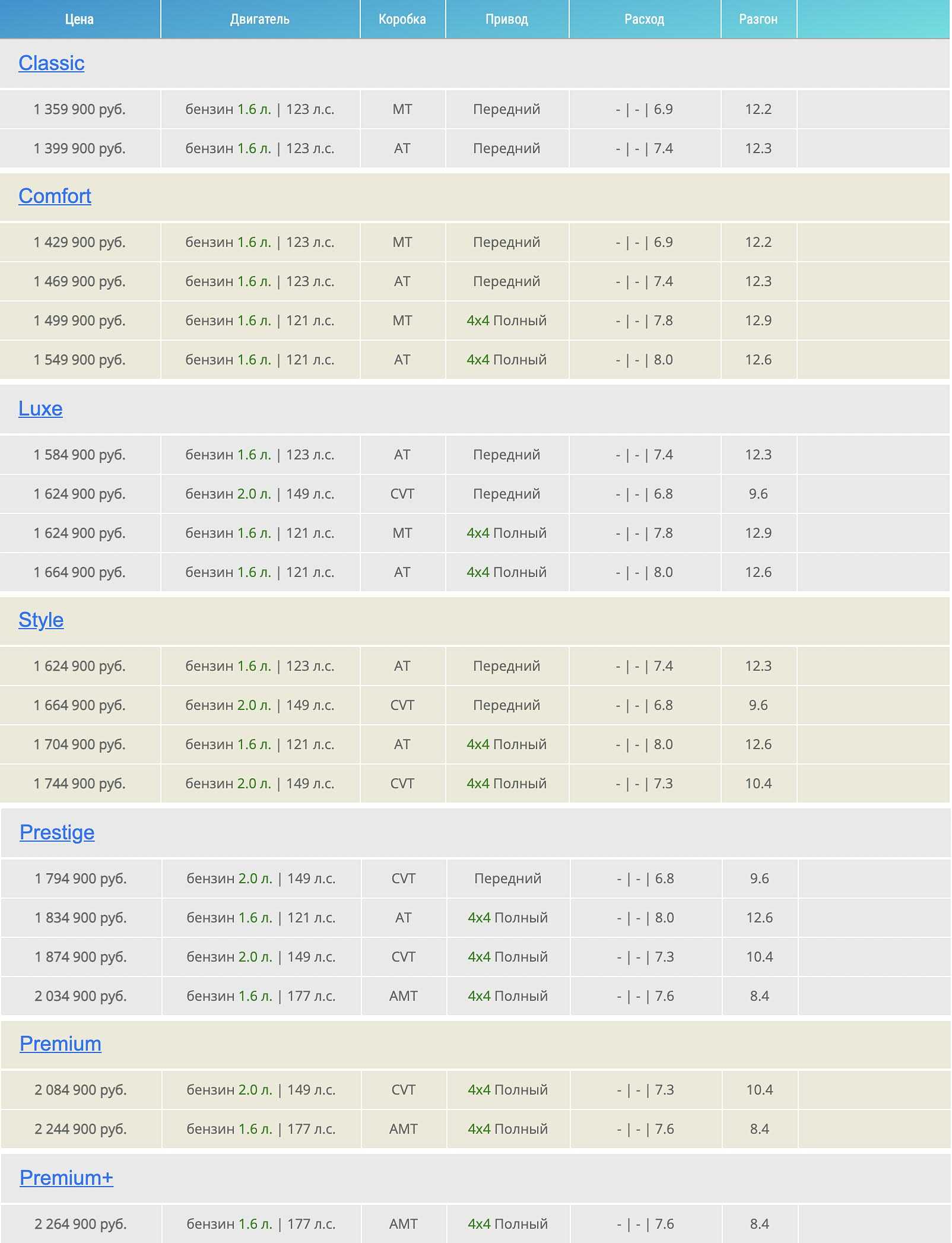The image size is (952, 1243).
Task: Open the Style trim link
Action: [41, 620]
